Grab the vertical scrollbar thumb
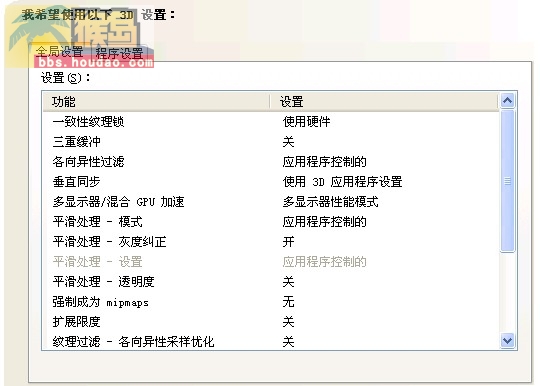 click(508, 181)
